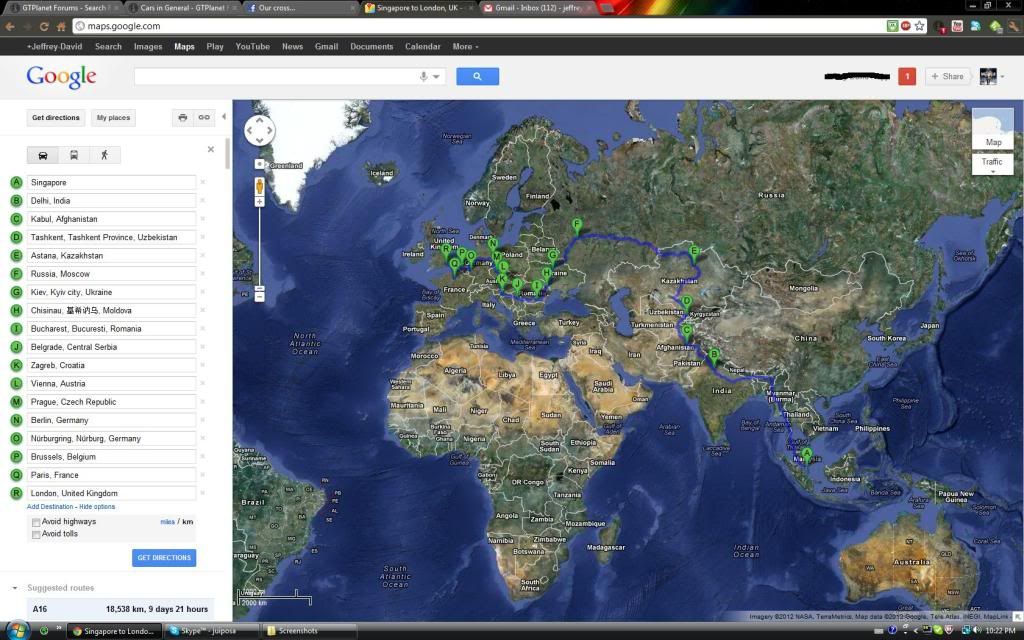Select the A16 suggested route
The width and height of the screenshot is (1024, 640).
click(x=120, y=609)
